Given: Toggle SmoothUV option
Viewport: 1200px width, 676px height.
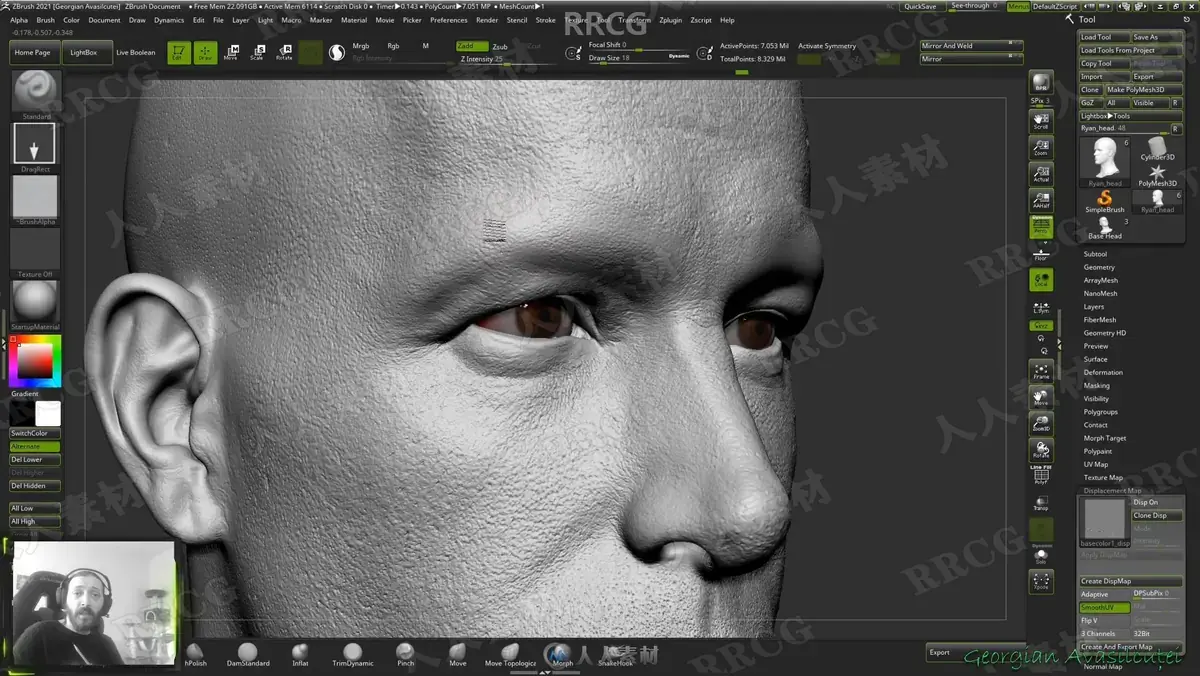Looking at the screenshot, I should 1104,607.
